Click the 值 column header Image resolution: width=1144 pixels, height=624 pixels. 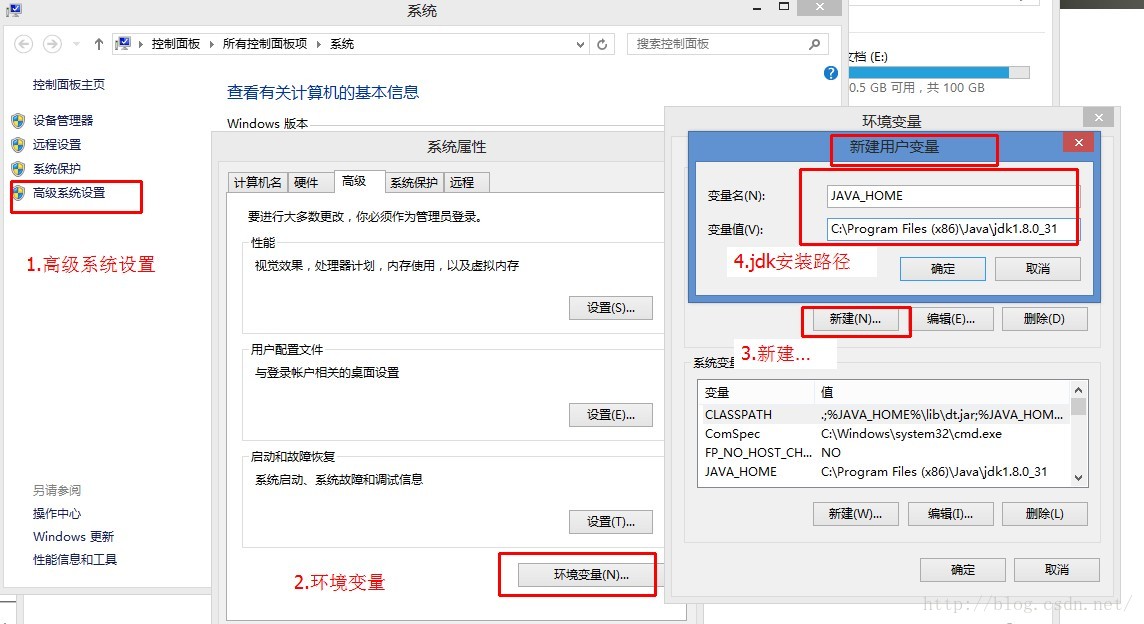coord(942,393)
